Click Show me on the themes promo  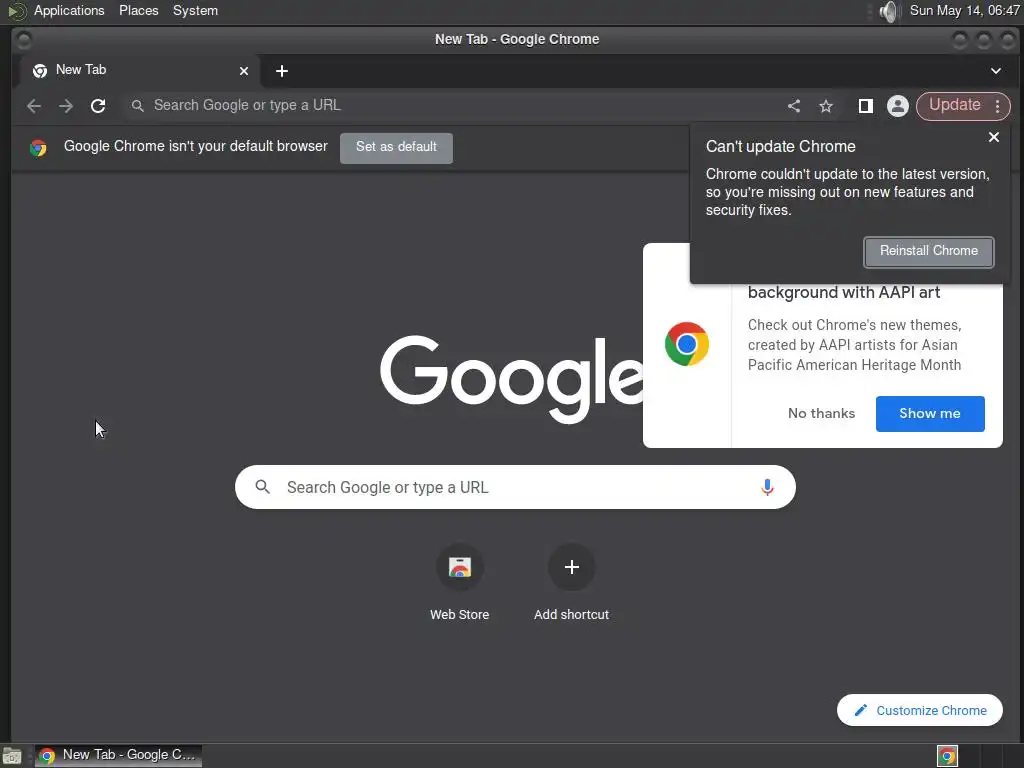click(x=930, y=413)
